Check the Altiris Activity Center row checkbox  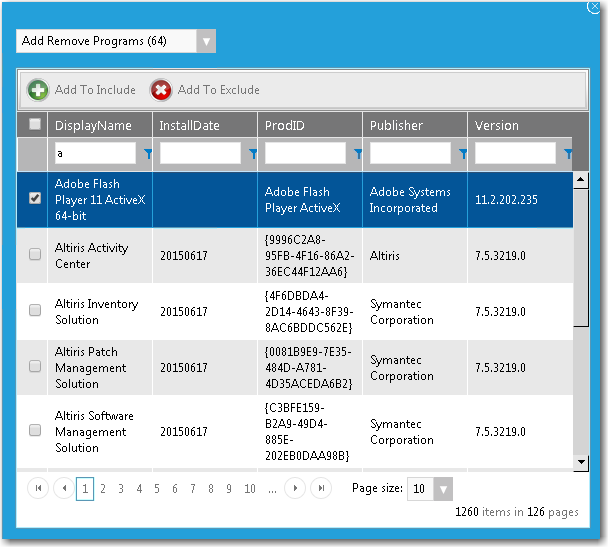[35, 255]
